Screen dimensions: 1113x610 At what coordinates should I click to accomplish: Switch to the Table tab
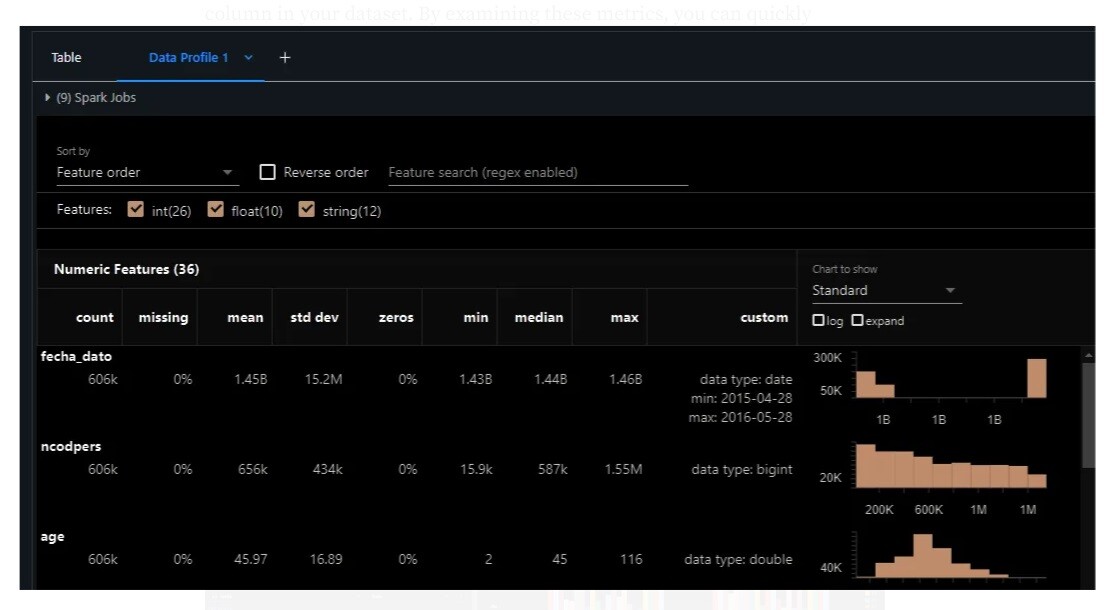tap(66, 57)
